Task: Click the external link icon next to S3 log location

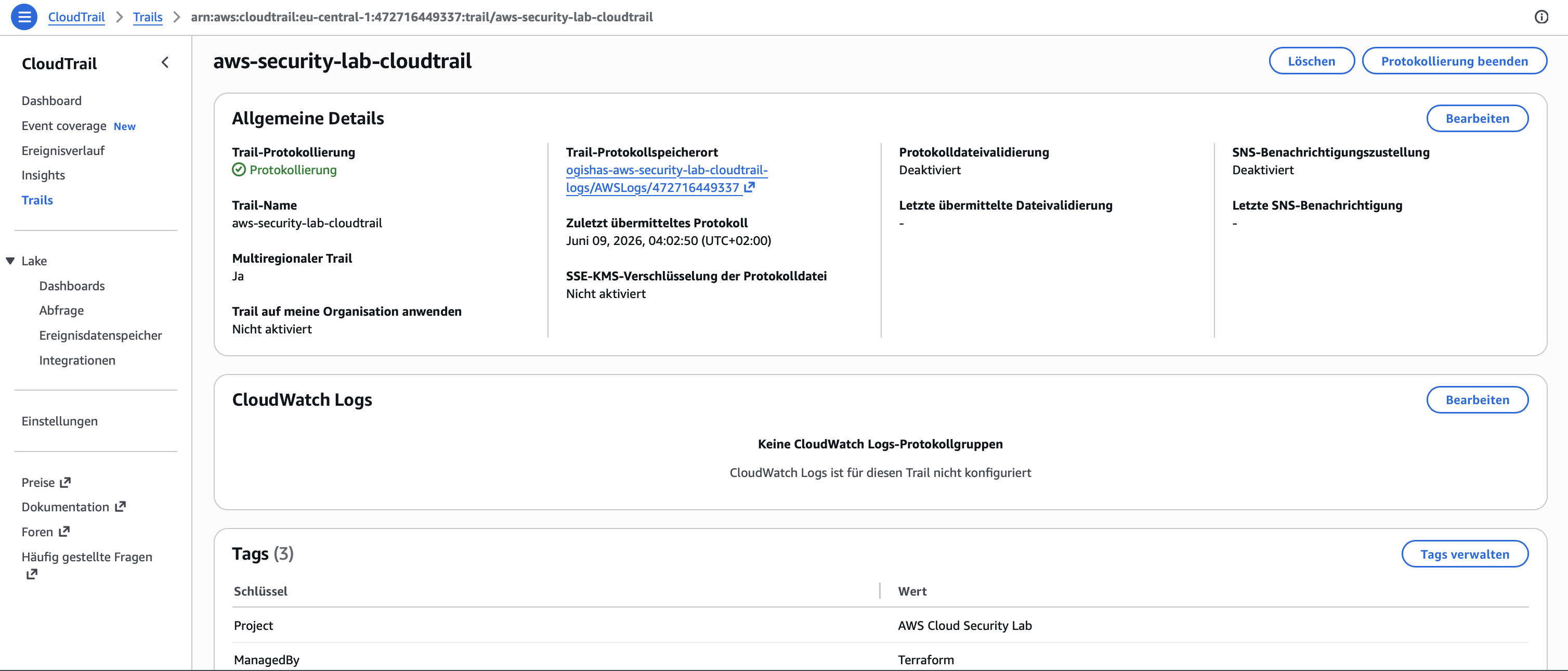Action: click(x=750, y=188)
